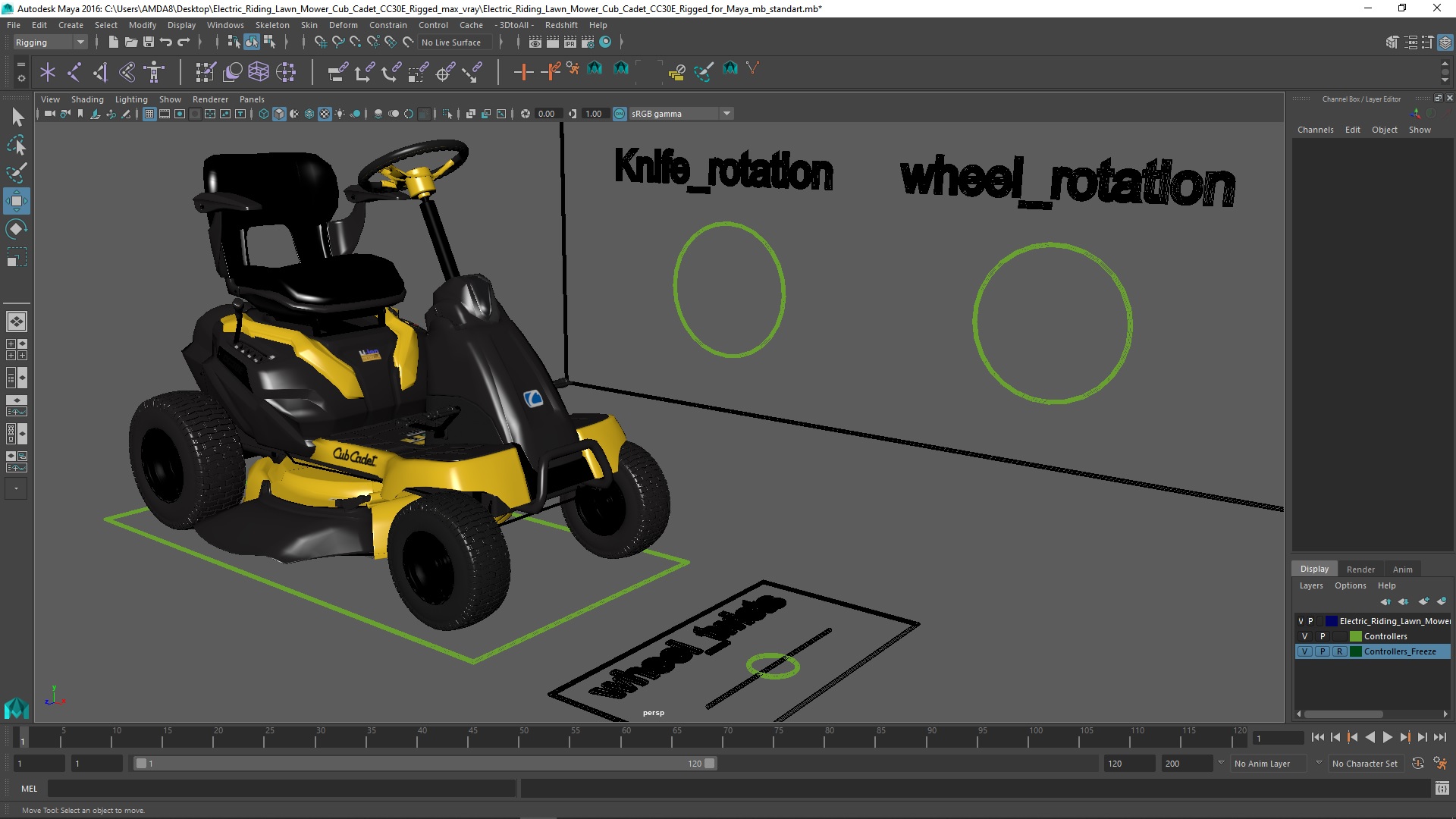1456x819 pixels.
Task: Expand the toolbox layout arrow at bottom
Action: (16, 489)
